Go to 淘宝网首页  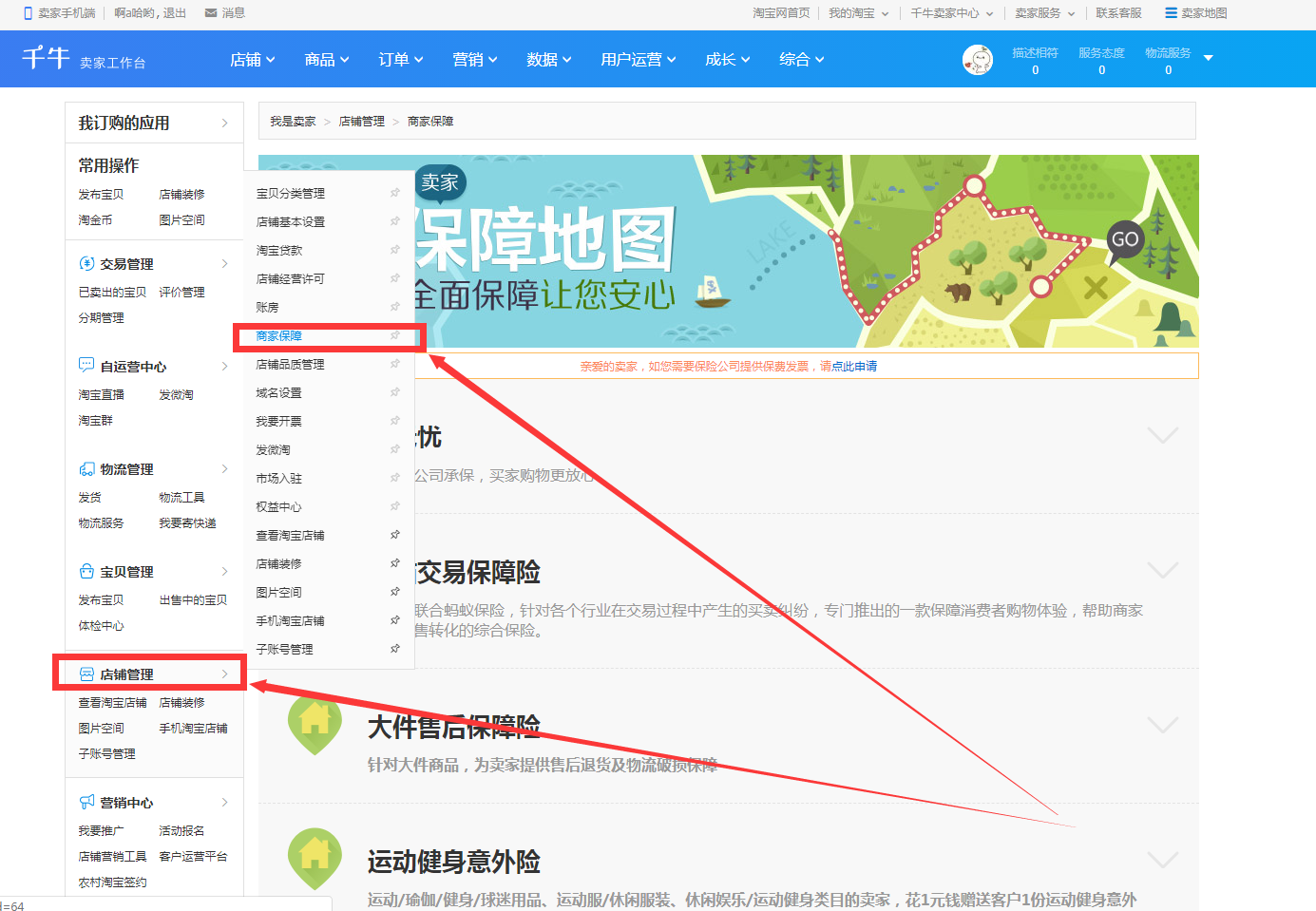781,13
